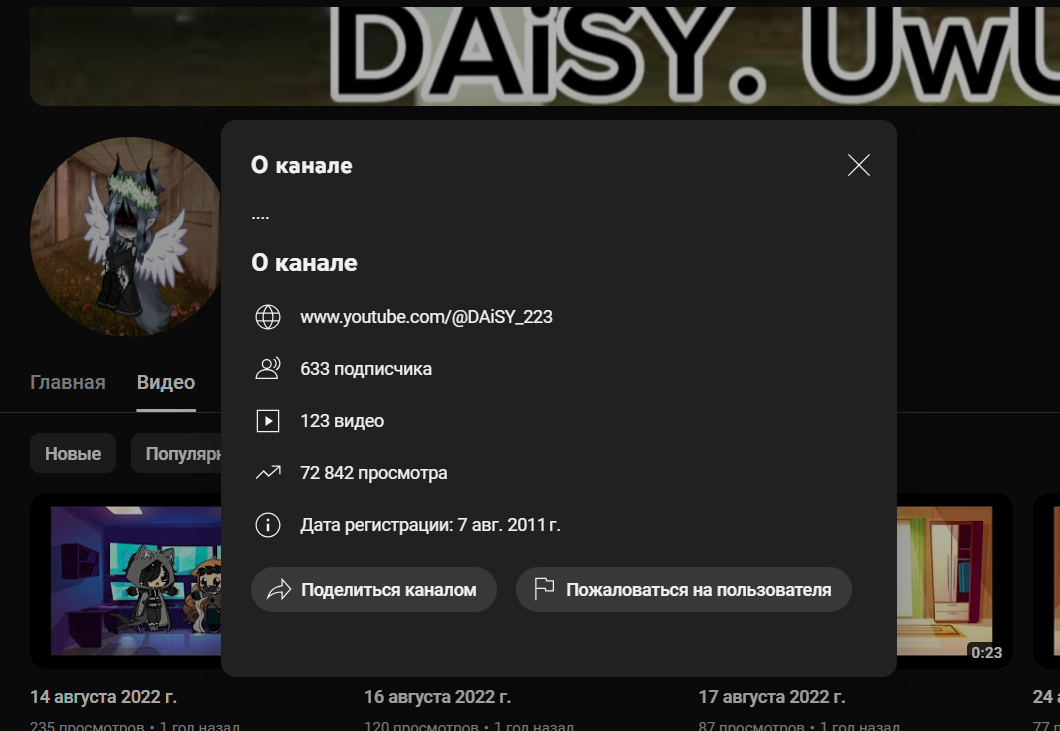Click Пожаловаться на пользователя button

click(x=683, y=590)
